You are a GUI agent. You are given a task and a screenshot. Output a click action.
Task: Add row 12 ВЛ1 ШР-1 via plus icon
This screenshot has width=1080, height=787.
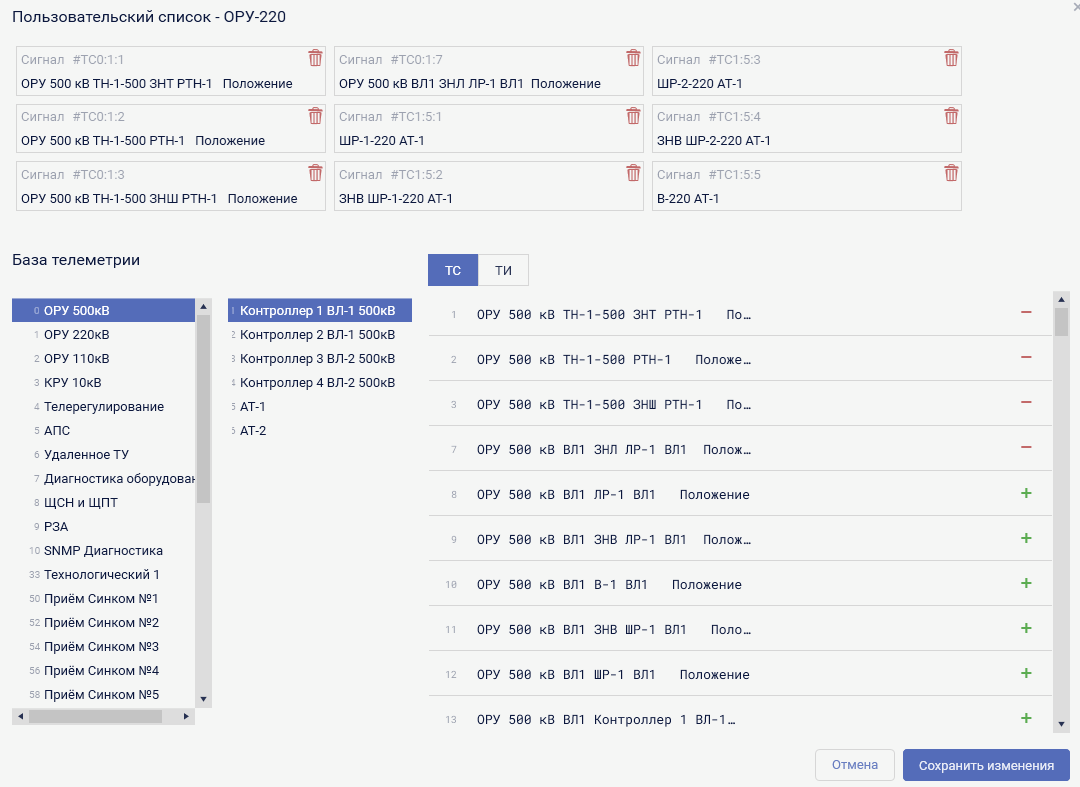tap(1025, 673)
